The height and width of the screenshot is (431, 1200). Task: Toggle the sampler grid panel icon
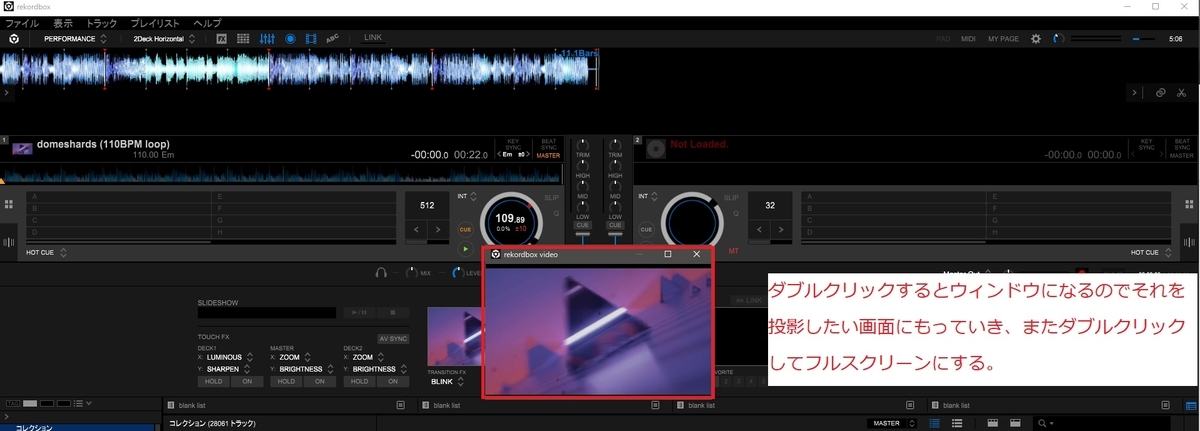coord(244,39)
